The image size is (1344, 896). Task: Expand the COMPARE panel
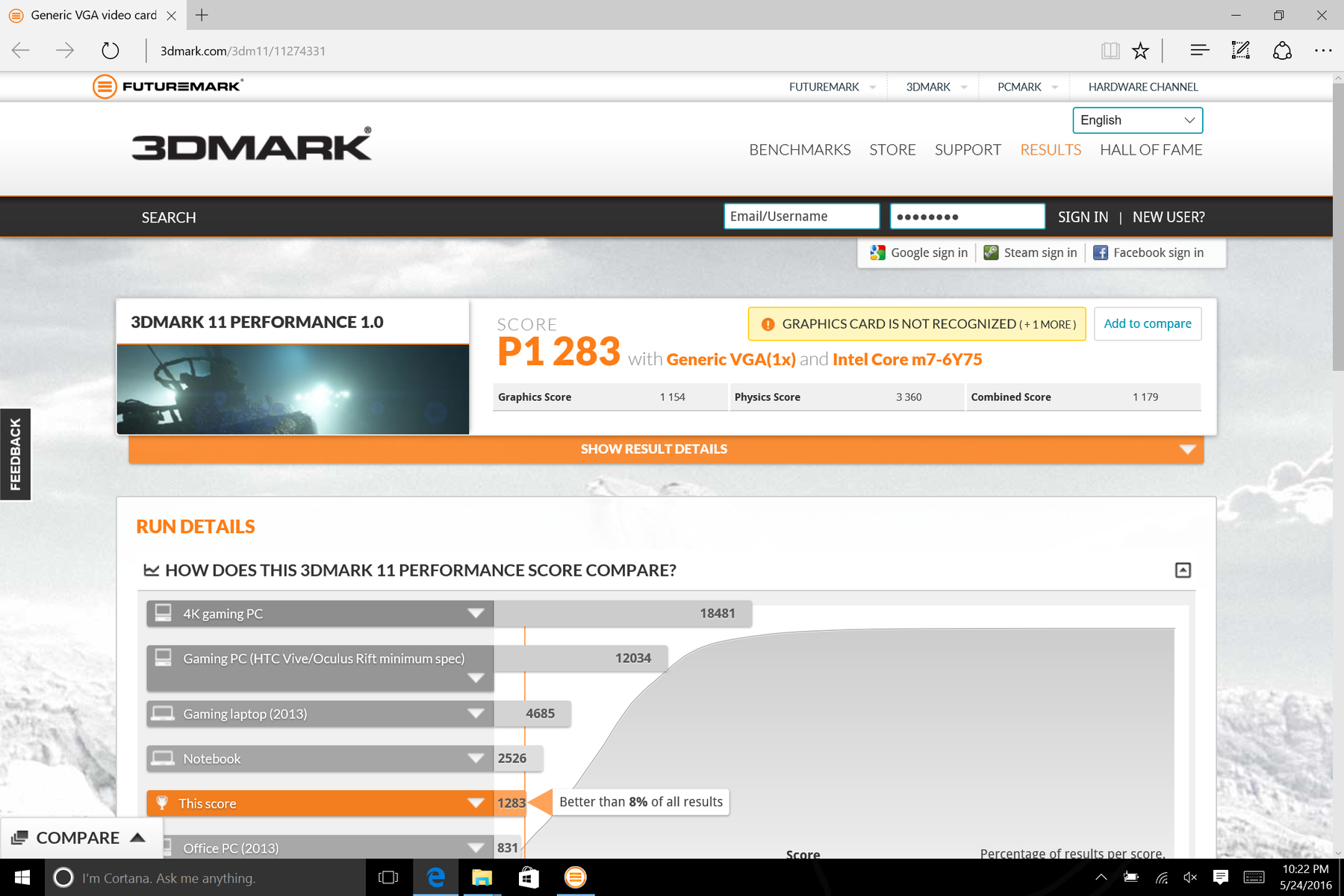[x=81, y=838]
